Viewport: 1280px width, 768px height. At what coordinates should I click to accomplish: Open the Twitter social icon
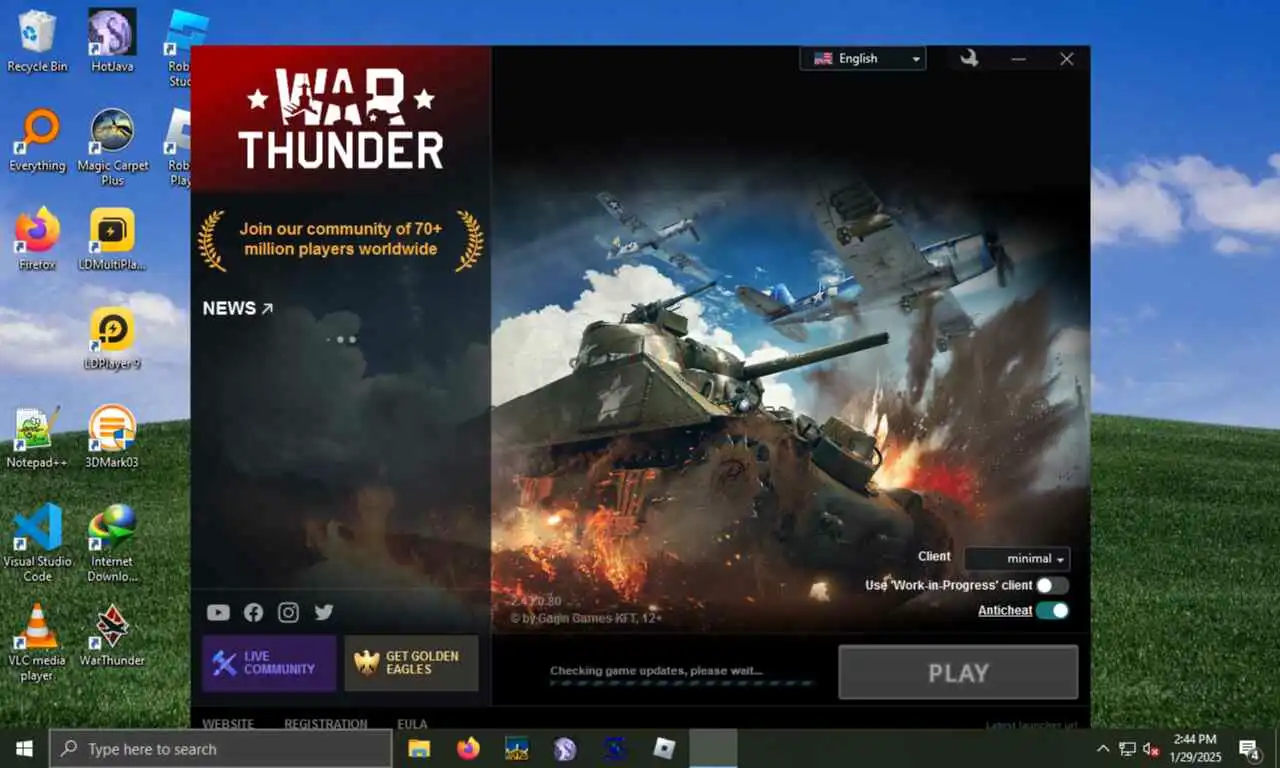[x=324, y=612]
